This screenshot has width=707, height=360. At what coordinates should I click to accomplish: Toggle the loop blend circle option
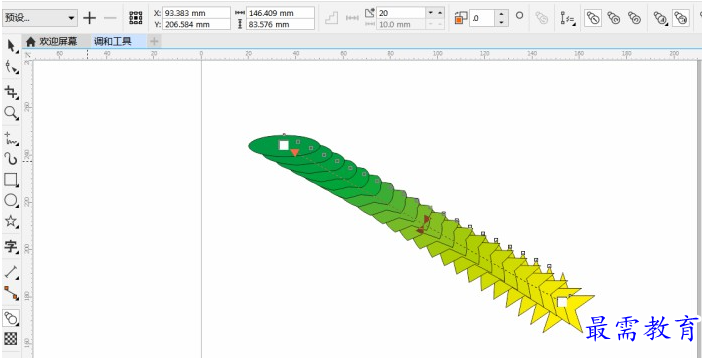coord(519,15)
